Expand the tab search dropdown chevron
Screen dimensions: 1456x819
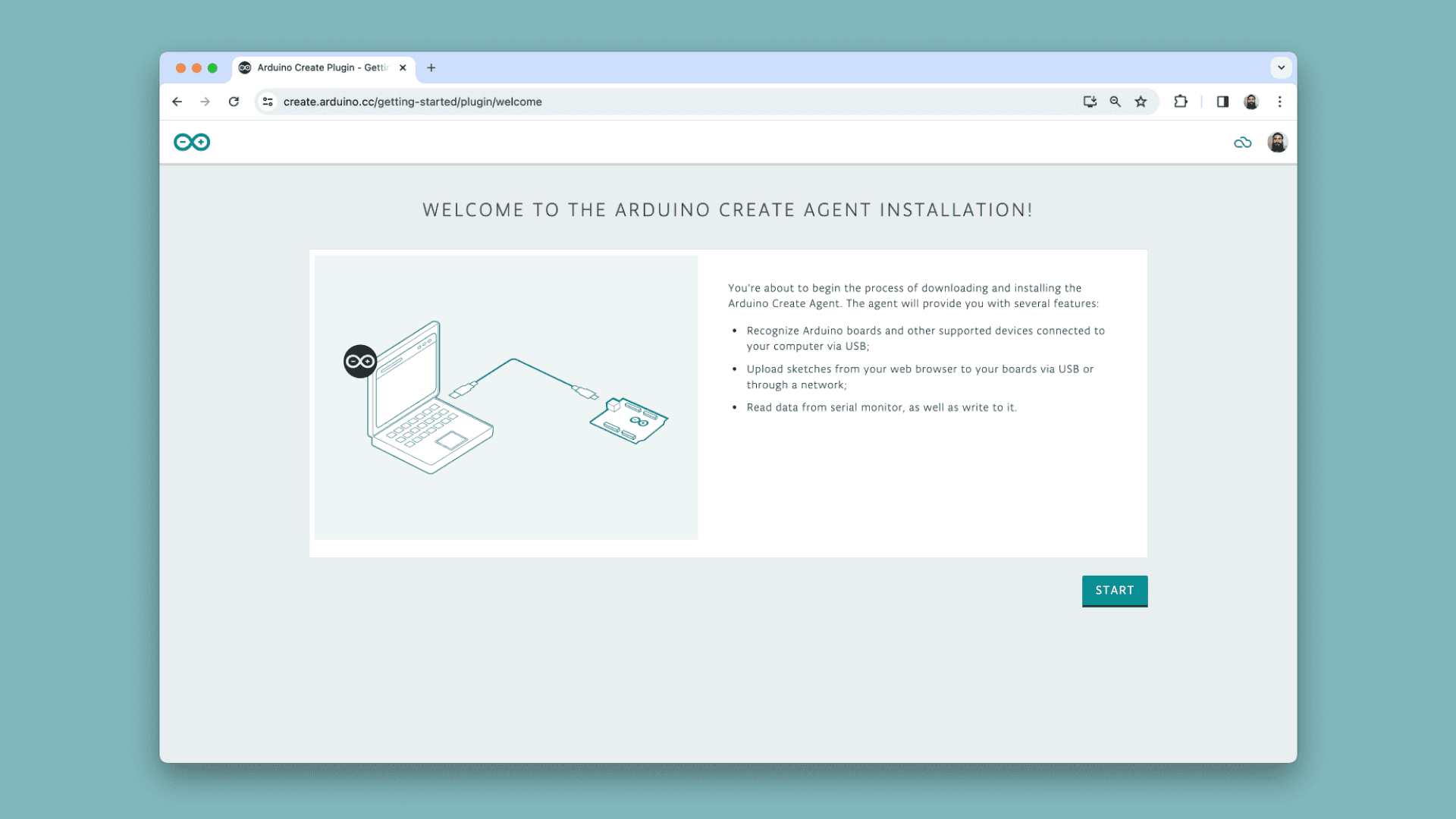click(1281, 67)
